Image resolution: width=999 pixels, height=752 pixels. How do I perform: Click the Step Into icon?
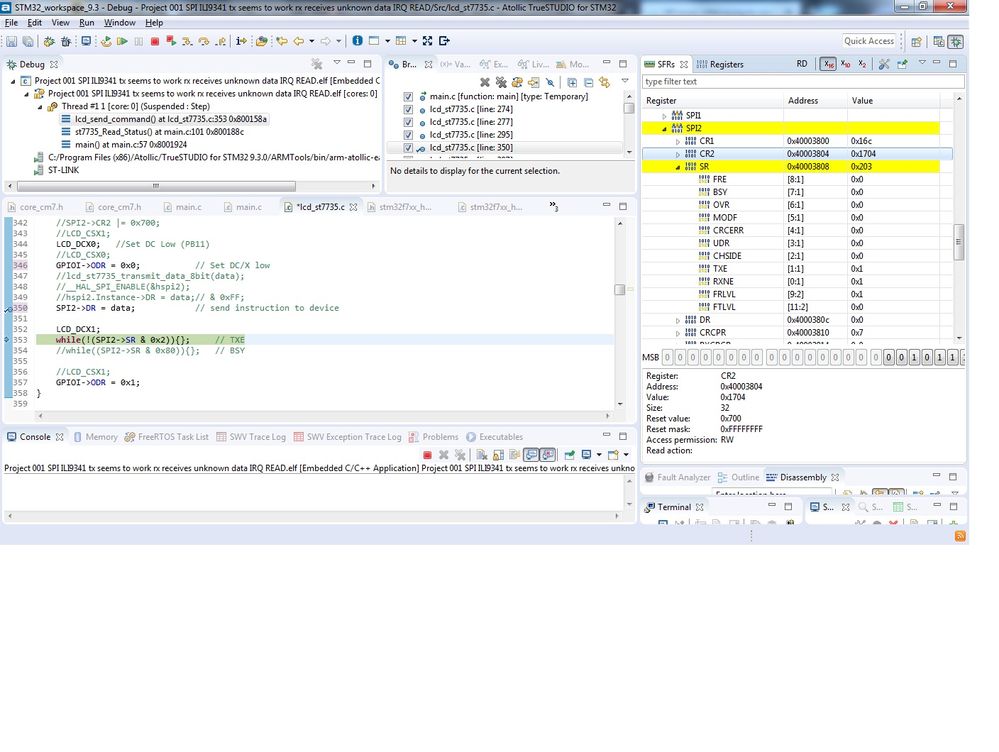click(x=187, y=41)
